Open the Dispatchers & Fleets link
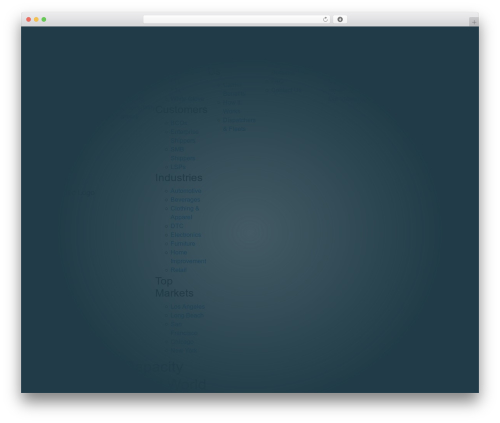 (239, 124)
